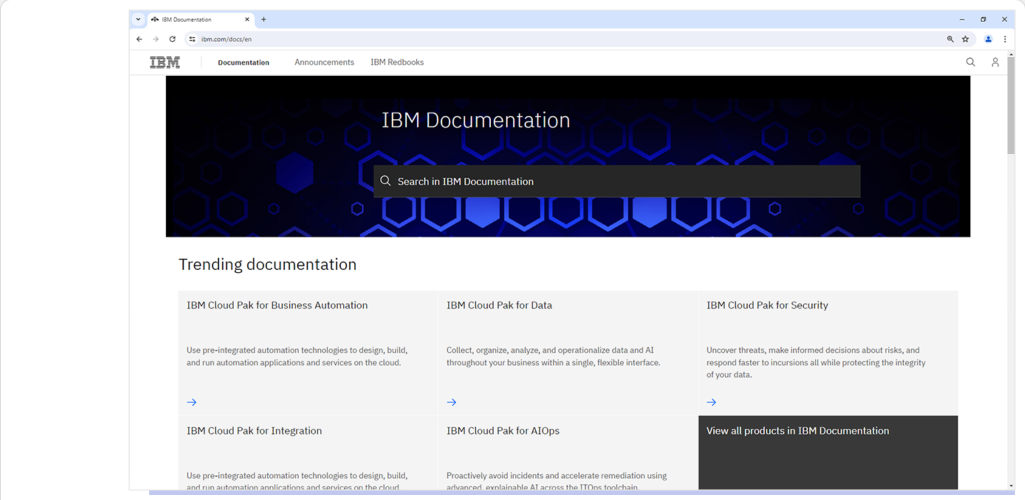View site information icon beside the URL

tap(192, 39)
